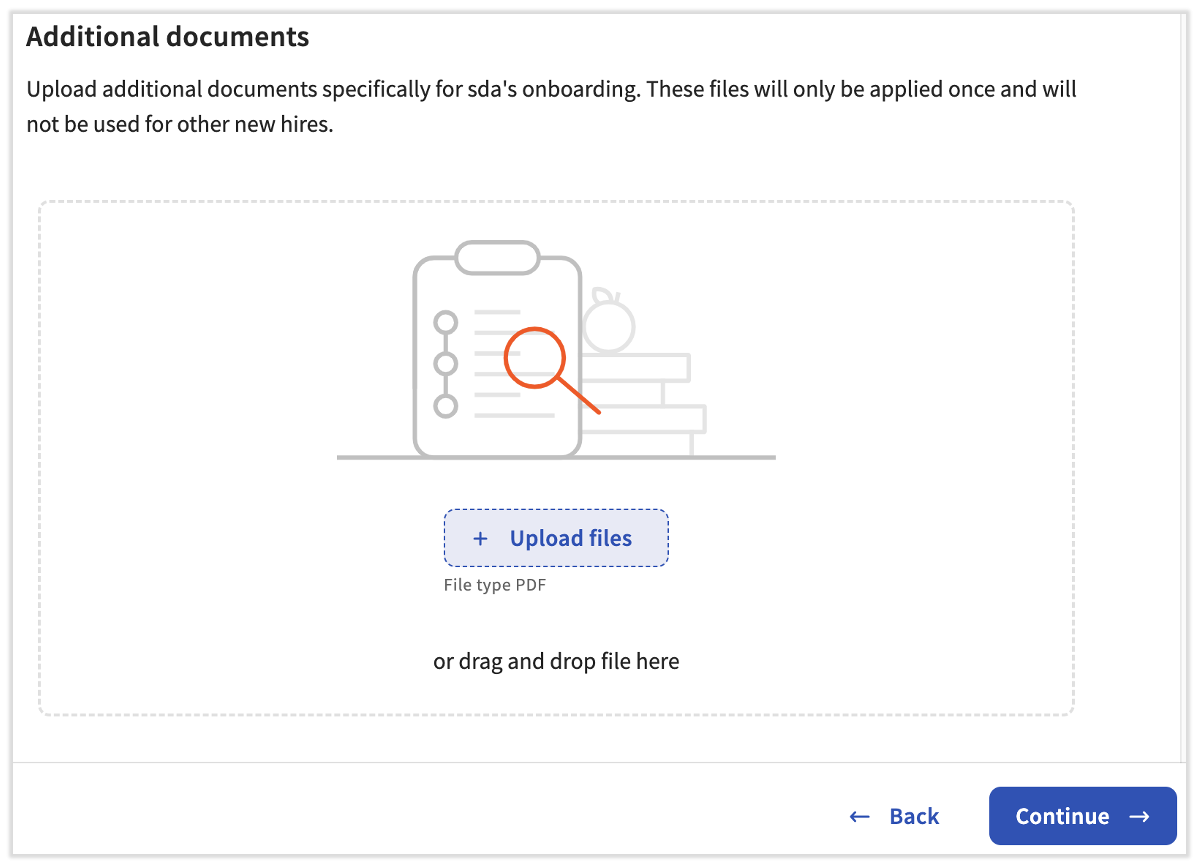Click the apple illustration above the books
Viewport: 1198px width, 868px height.
(608, 322)
